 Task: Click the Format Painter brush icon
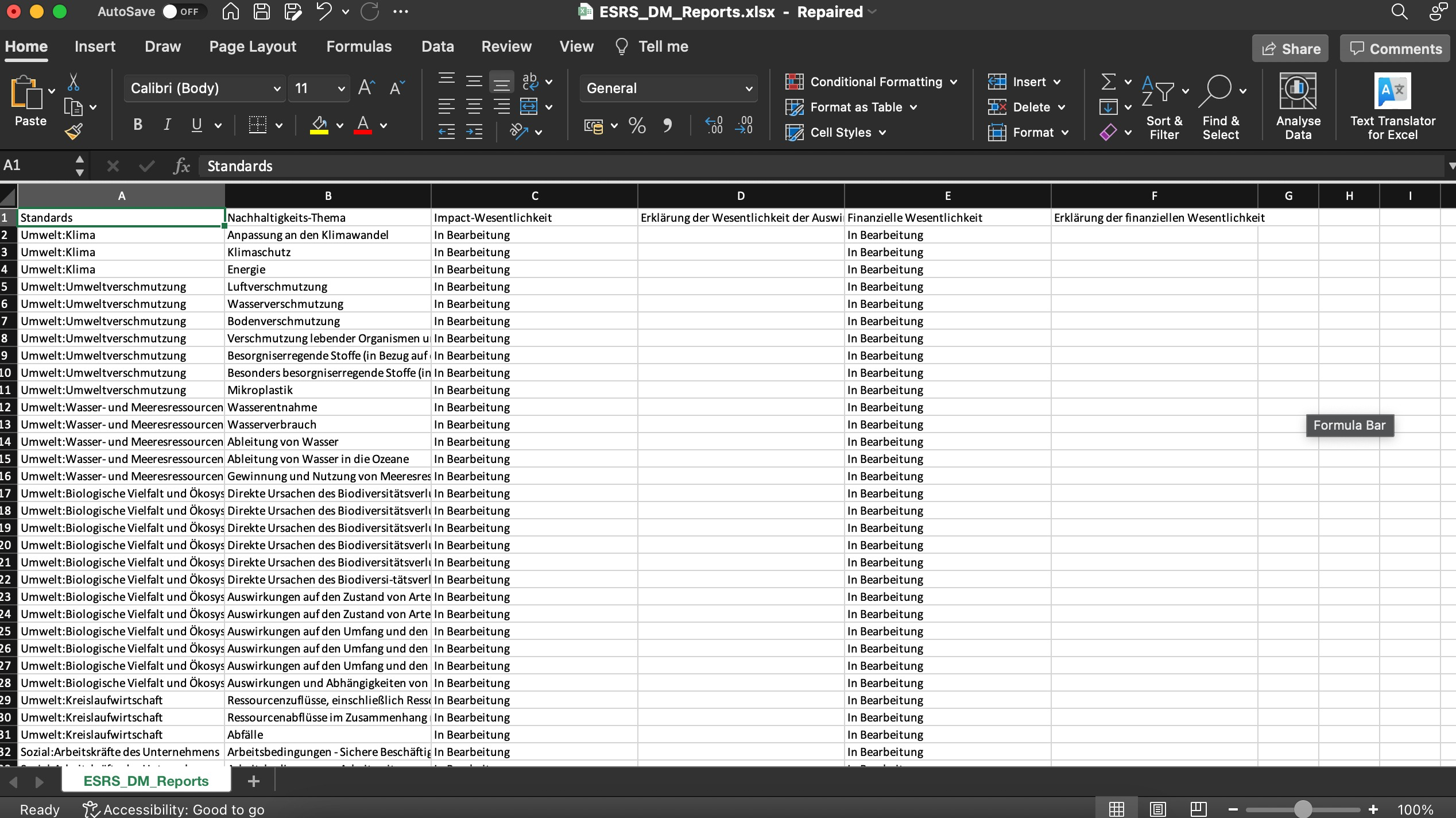(x=73, y=132)
